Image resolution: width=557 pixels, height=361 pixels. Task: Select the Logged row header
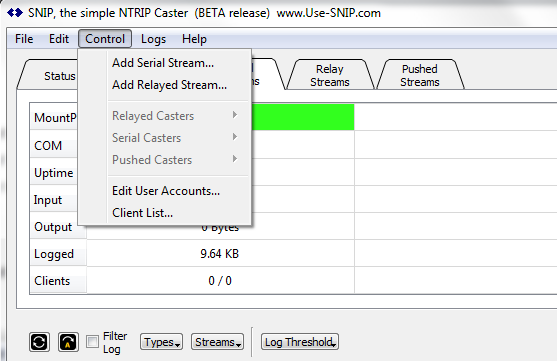click(x=58, y=254)
